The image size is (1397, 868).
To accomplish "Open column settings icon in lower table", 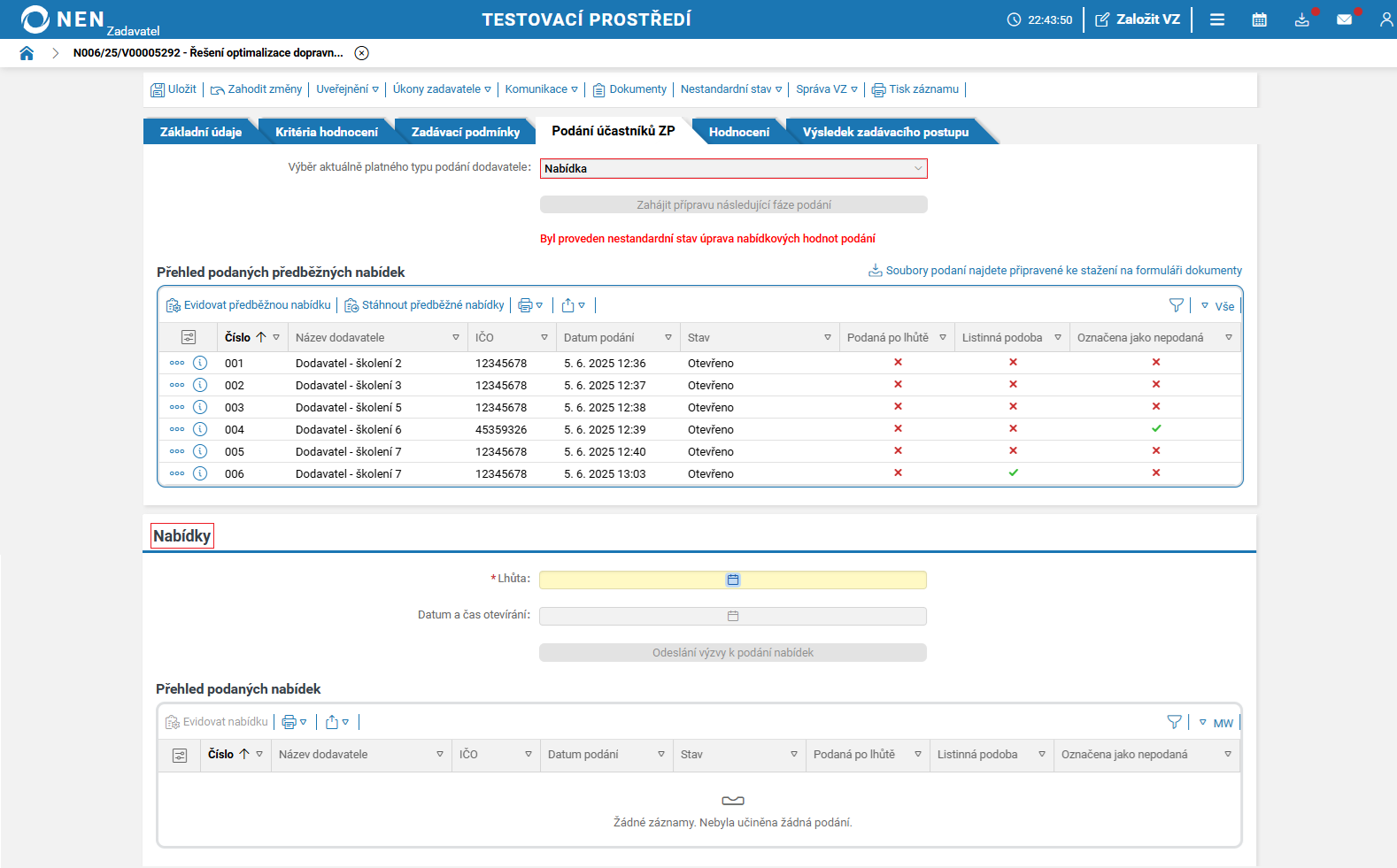I will 180,755.
